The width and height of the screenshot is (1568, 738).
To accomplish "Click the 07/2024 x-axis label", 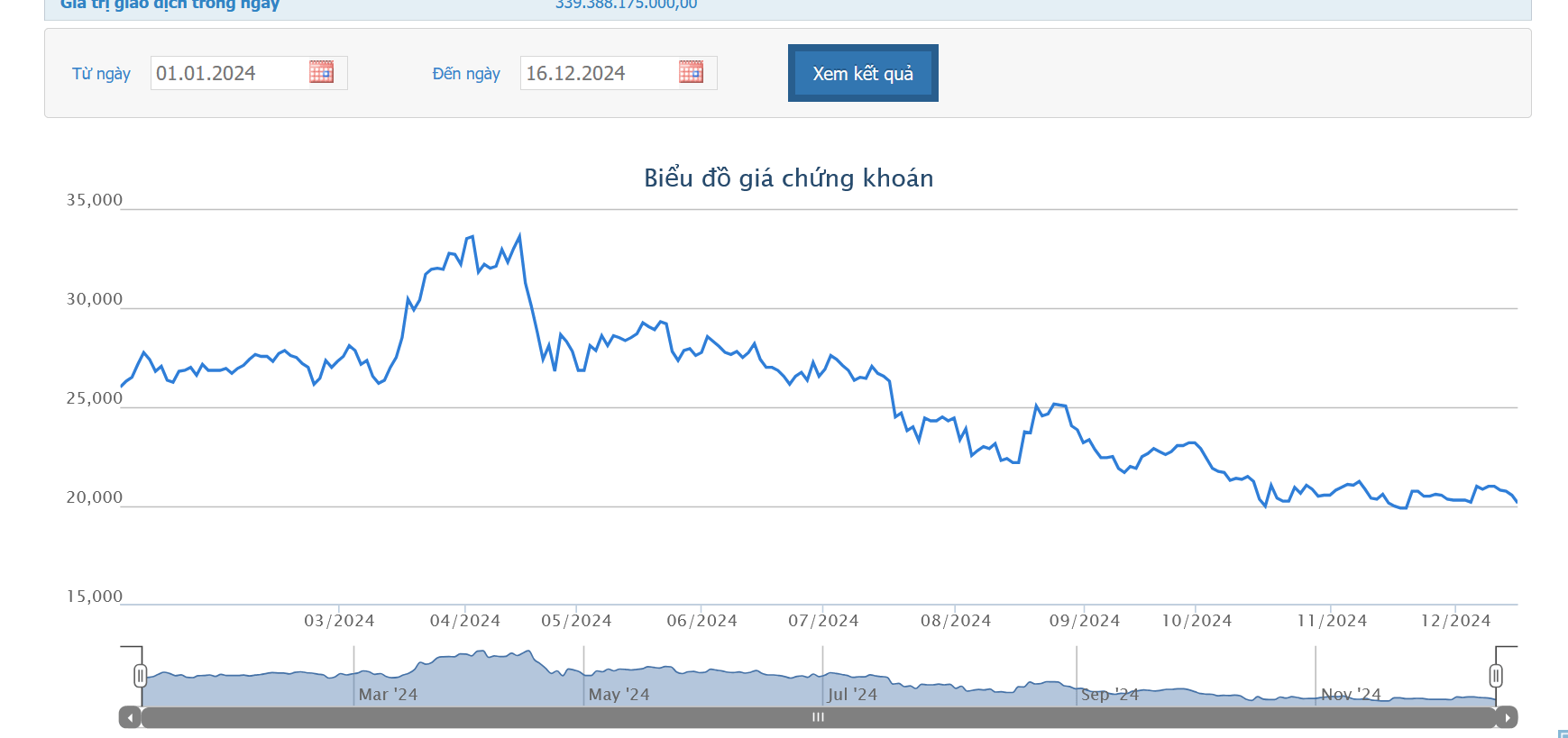I will pyautogui.click(x=823, y=621).
